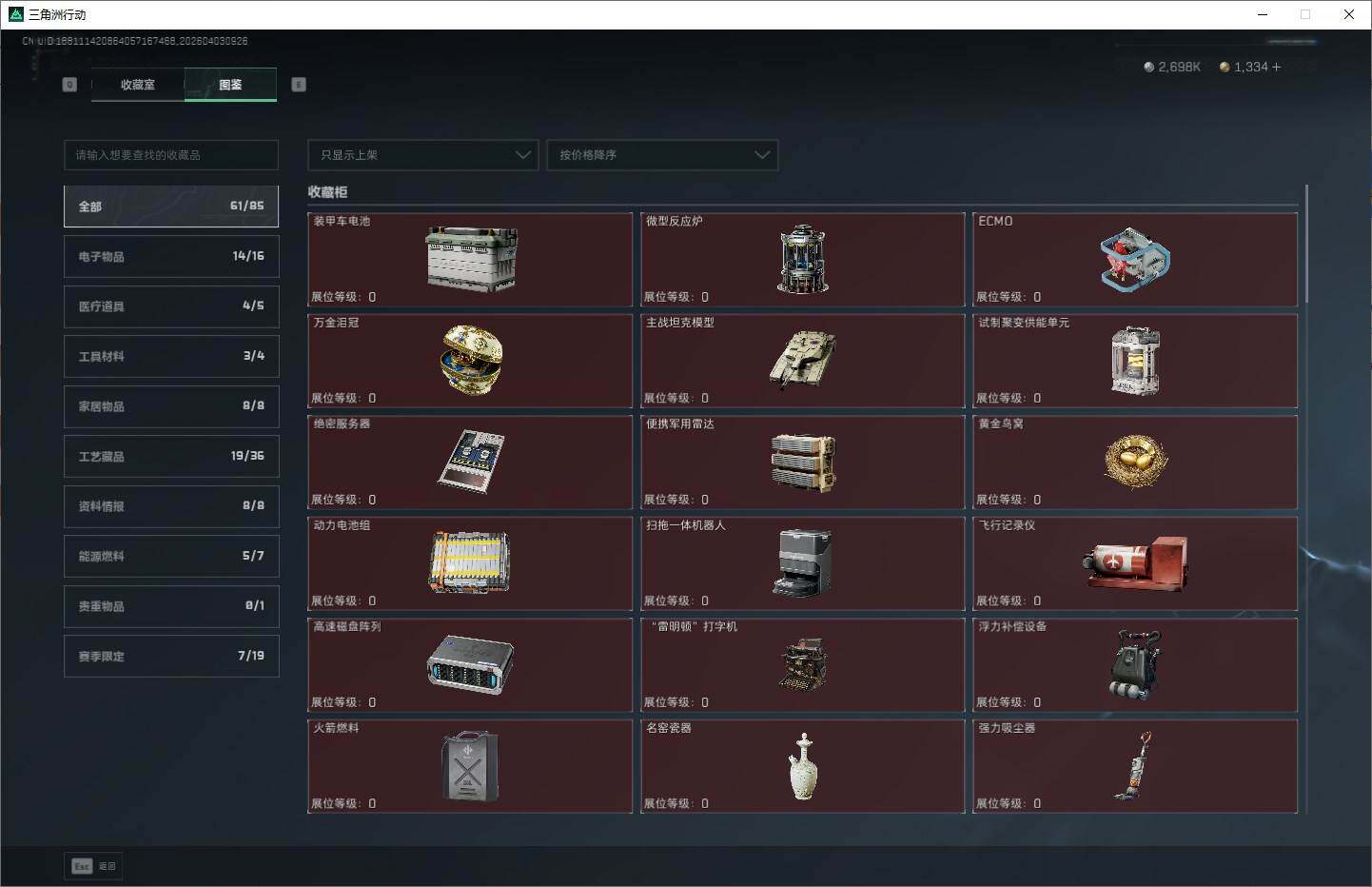This screenshot has width=1372, height=887.
Task: Choose the 工艺藏品 category filter
Action: 171,456
